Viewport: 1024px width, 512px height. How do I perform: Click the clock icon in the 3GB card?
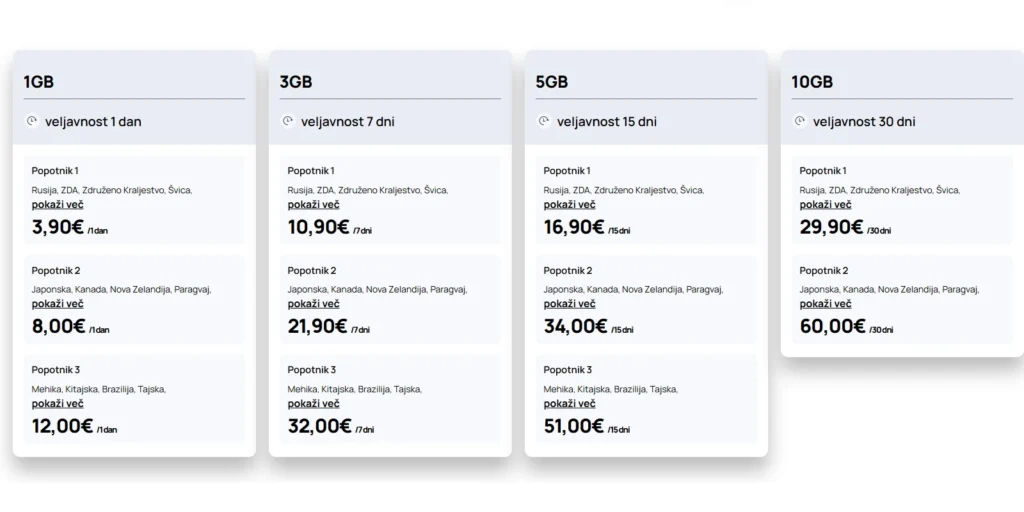[288, 121]
